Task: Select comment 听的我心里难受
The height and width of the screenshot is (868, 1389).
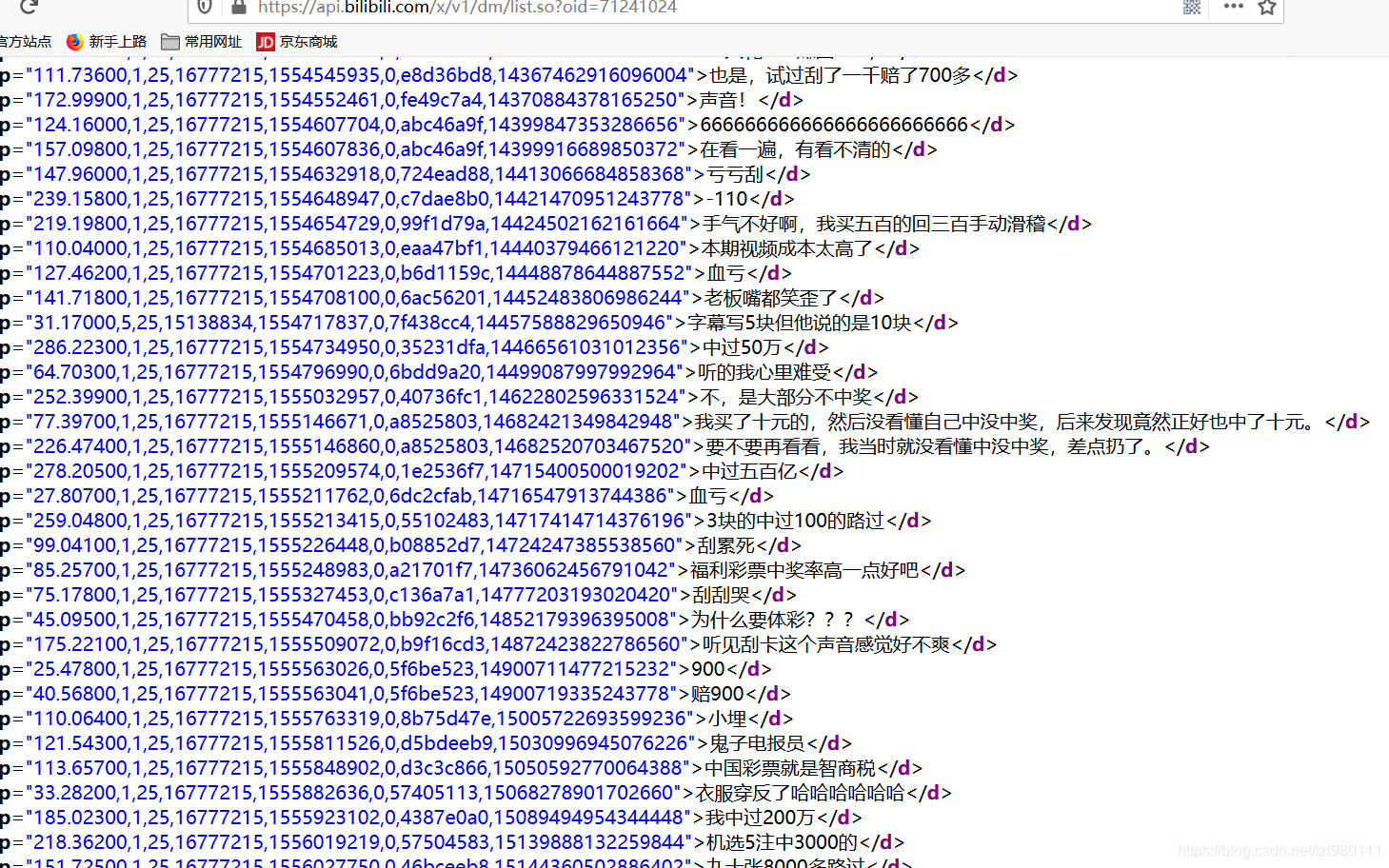Action: coord(764,372)
